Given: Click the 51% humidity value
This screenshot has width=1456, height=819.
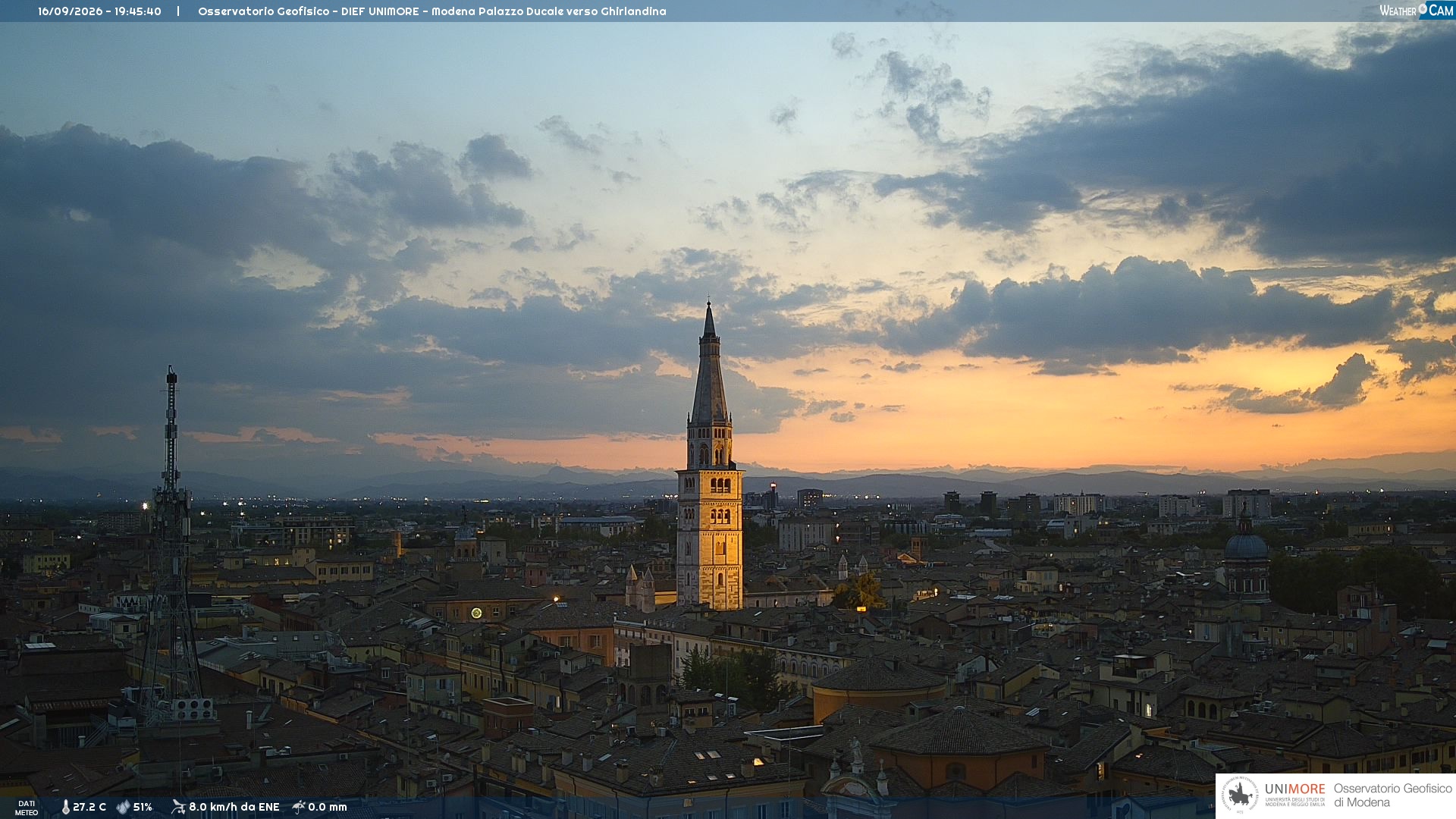Looking at the screenshot, I should 143,807.
